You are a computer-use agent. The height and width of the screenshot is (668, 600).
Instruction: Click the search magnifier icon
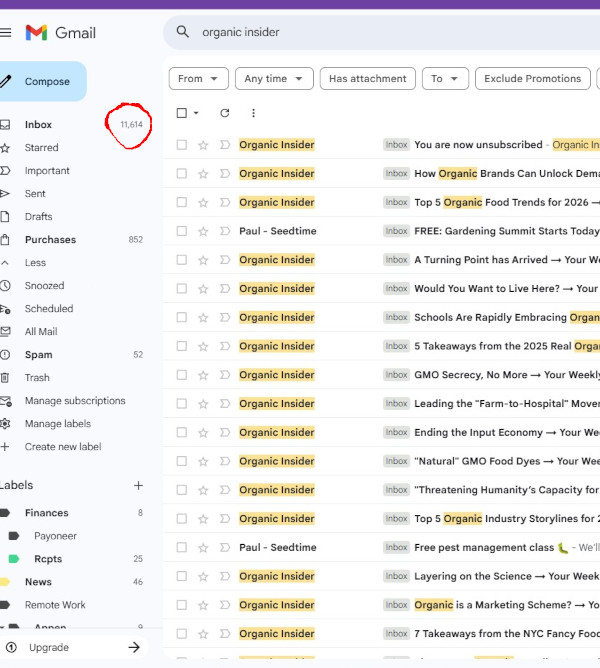[x=182, y=32]
